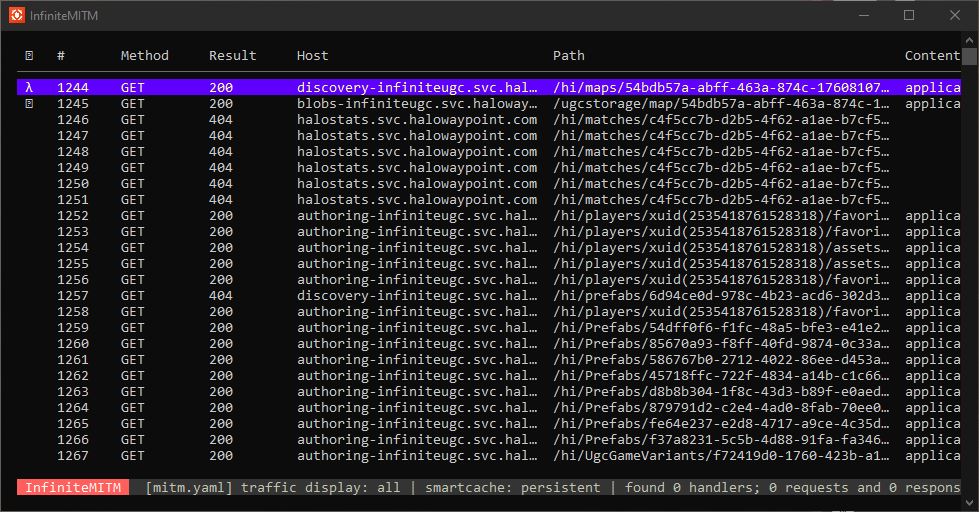Click path /hi/Prefabs/54dff0f6 on row 1259
The height and width of the screenshot is (512, 979).
point(721,328)
